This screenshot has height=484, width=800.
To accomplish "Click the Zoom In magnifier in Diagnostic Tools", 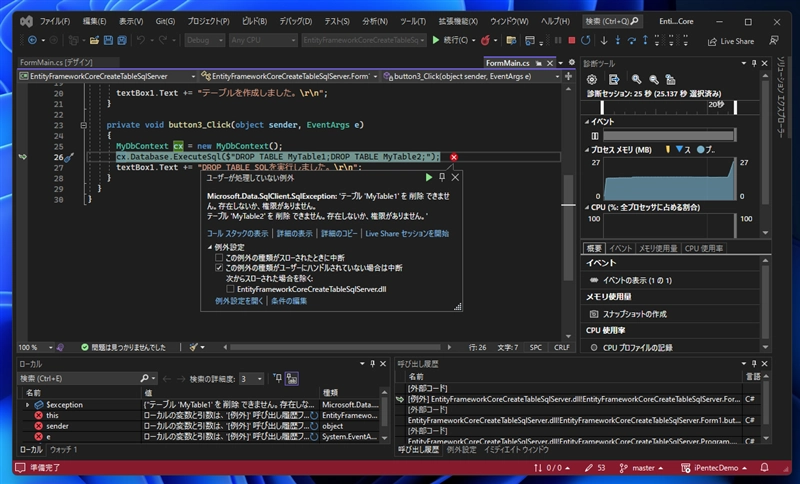I will pos(636,80).
